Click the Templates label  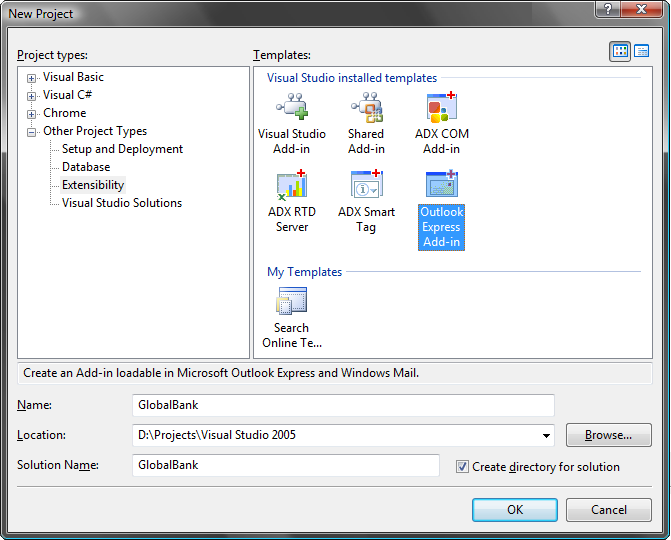coord(282,55)
